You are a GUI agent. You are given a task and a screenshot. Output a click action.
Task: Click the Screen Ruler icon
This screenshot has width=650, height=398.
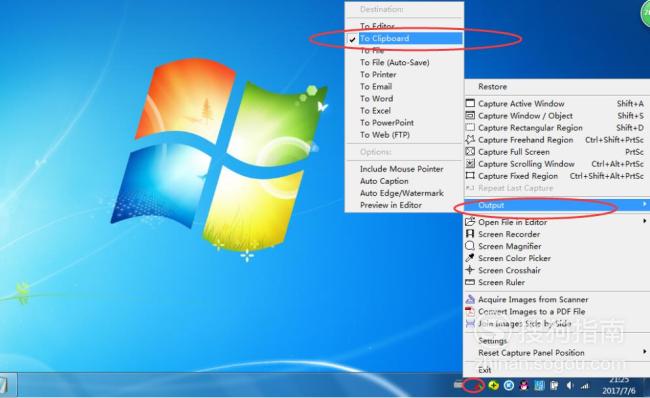[470, 282]
